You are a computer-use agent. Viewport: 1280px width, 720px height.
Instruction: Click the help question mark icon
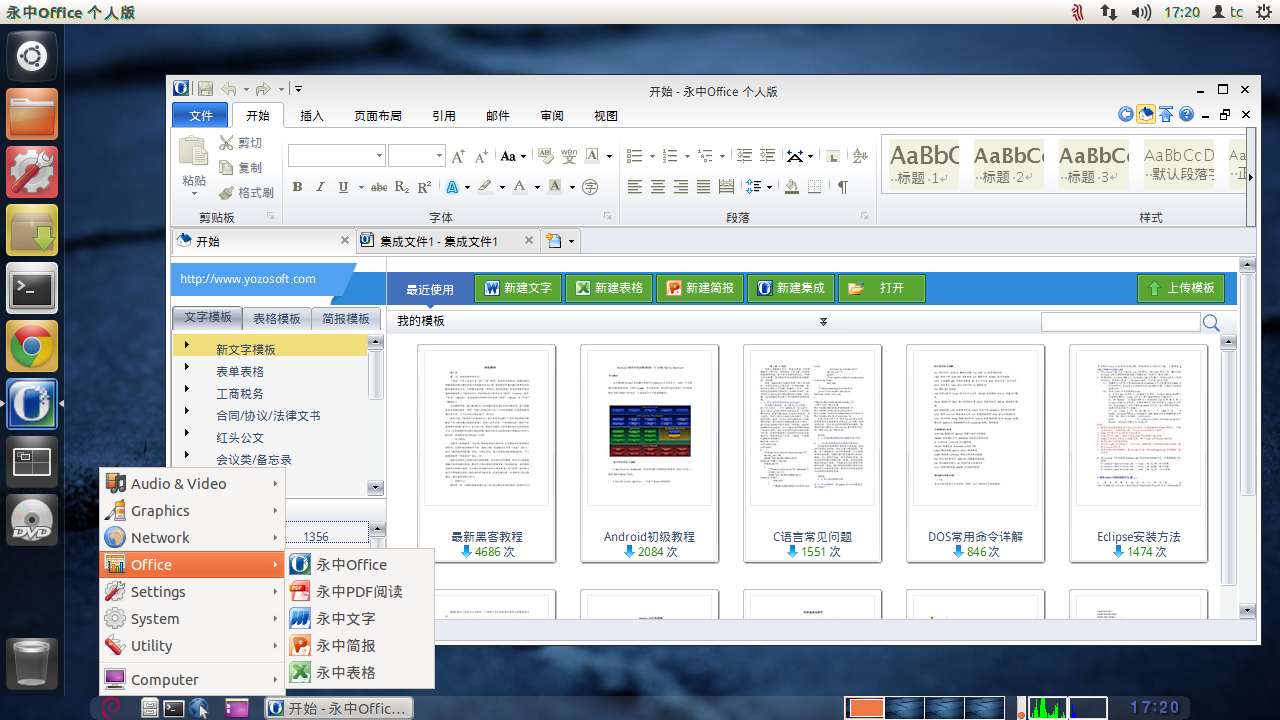pos(1186,115)
